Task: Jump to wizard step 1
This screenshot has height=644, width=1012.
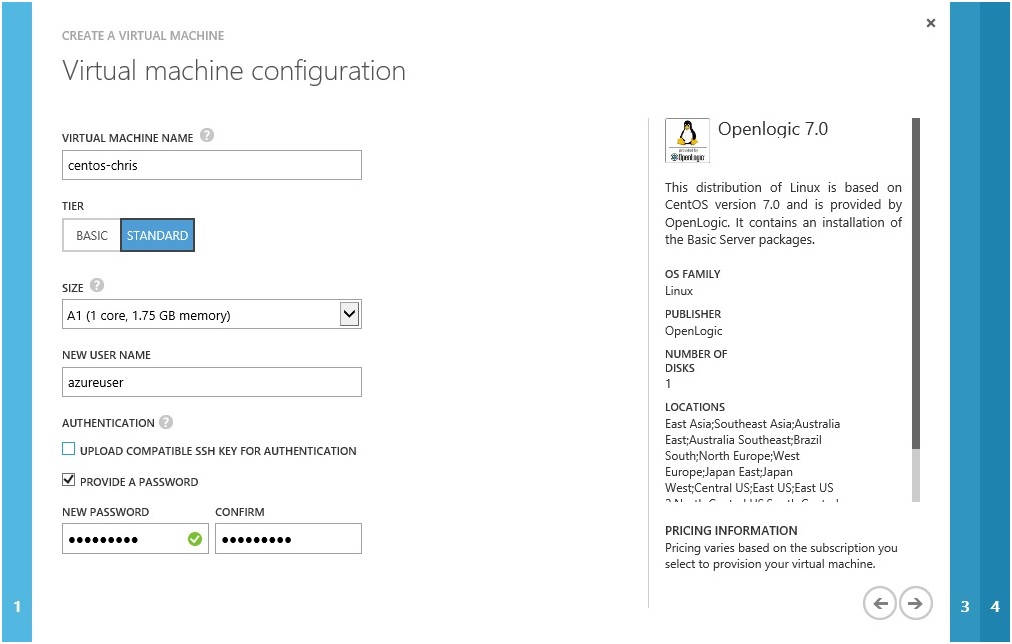Action: pos(17,322)
